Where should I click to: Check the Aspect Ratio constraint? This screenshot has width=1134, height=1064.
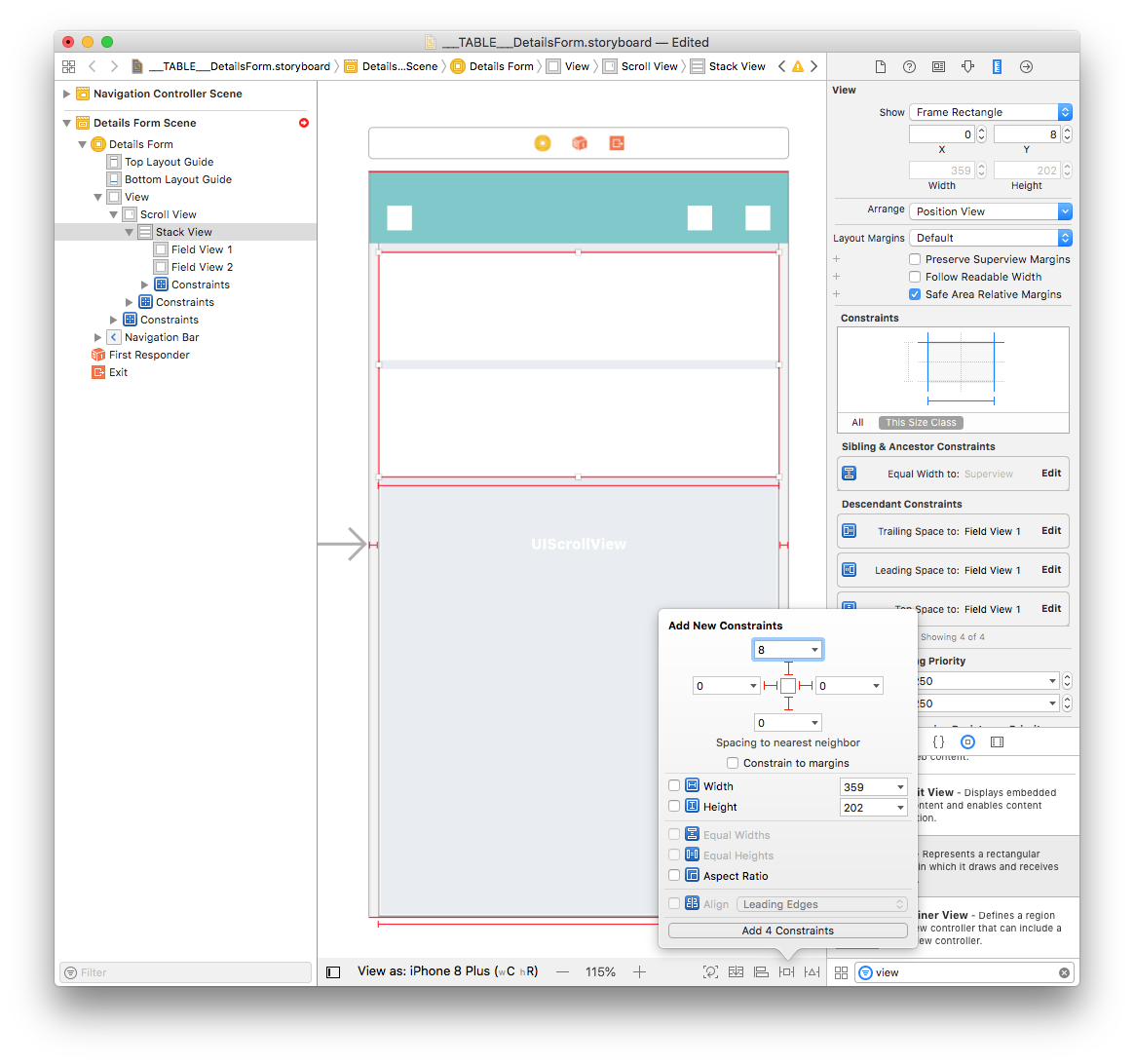(x=674, y=875)
